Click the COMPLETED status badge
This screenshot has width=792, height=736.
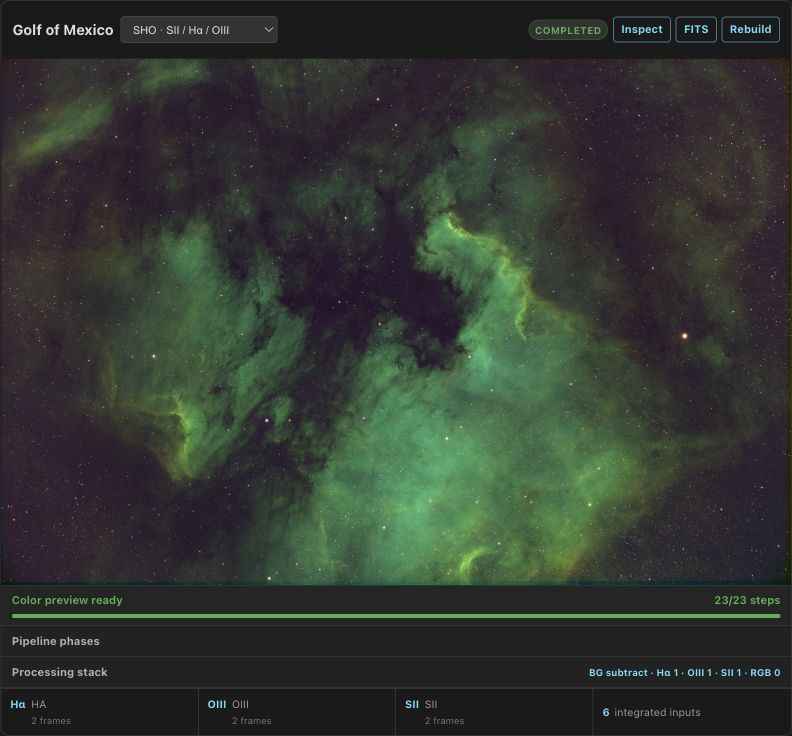click(568, 30)
